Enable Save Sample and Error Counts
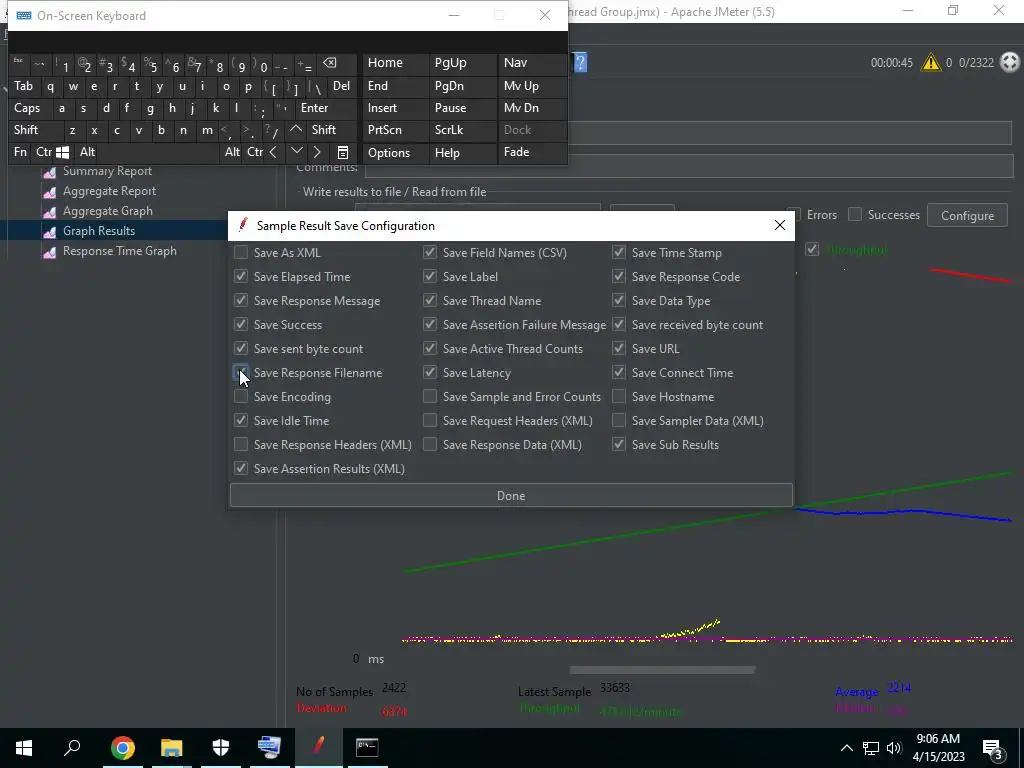 430,397
